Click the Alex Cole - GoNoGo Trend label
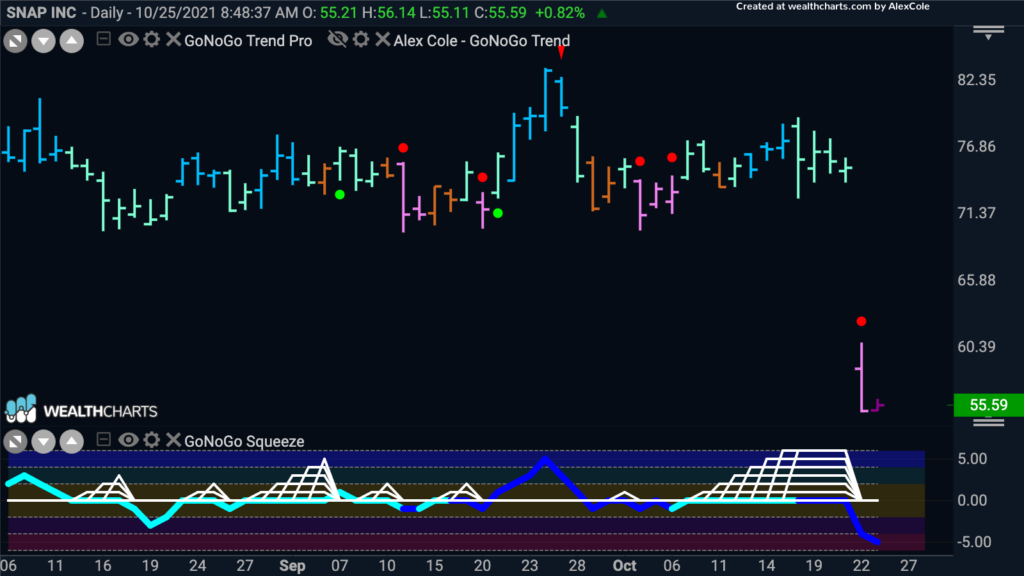Image resolution: width=1024 pixels, height=576 pixels. click(x=482, y=40)
